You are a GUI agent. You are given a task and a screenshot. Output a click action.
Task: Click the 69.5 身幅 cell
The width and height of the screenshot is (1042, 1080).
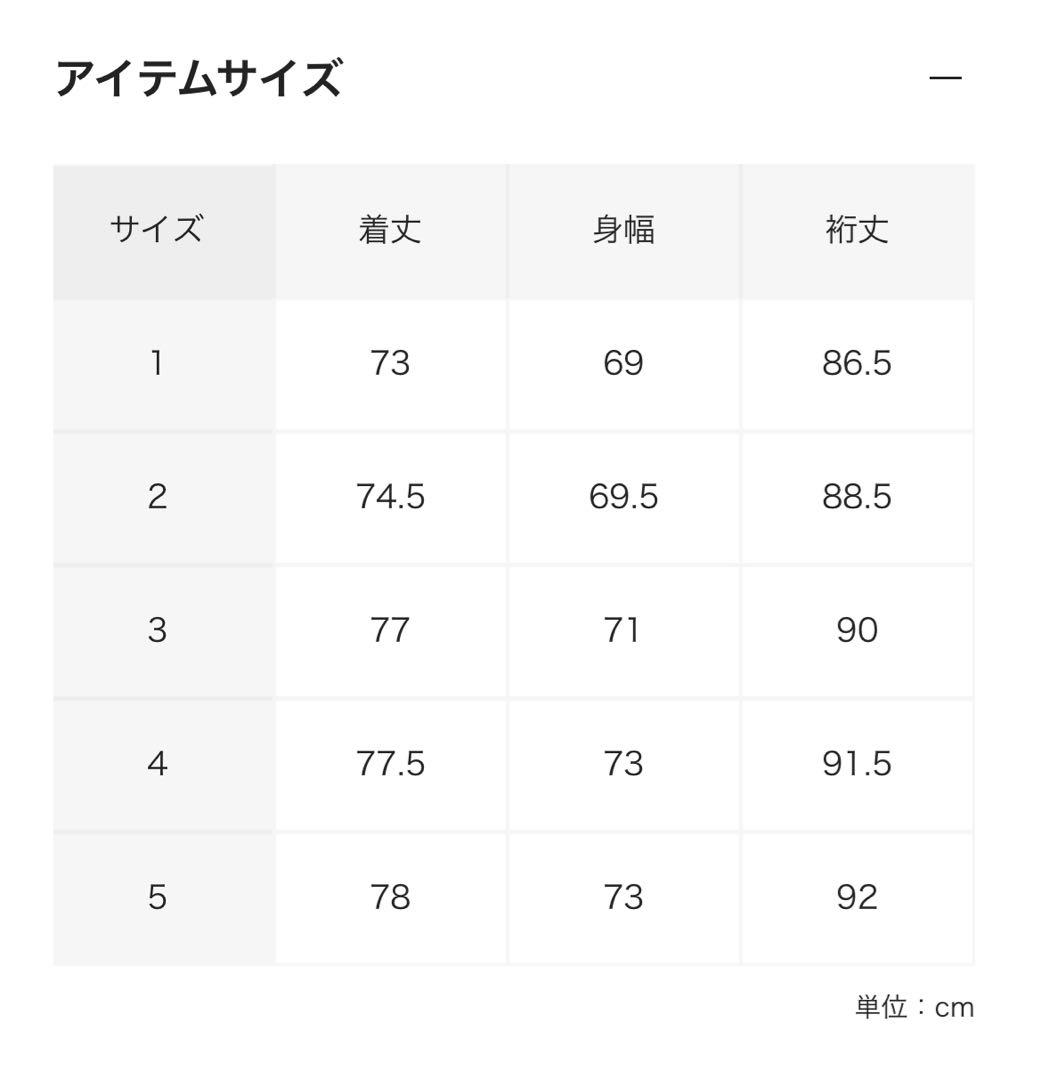point(623,497)
